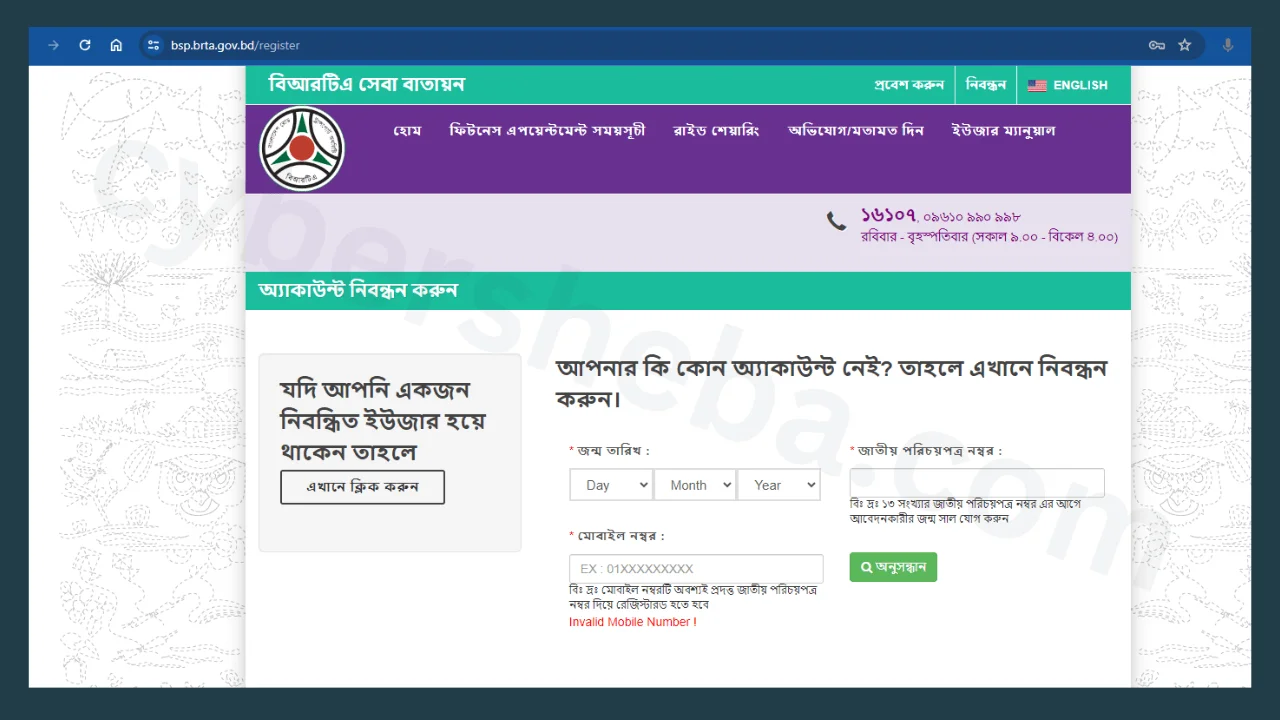Click the mobile number input field
The width and height of the screenshot is (1280, 720).
695,568
